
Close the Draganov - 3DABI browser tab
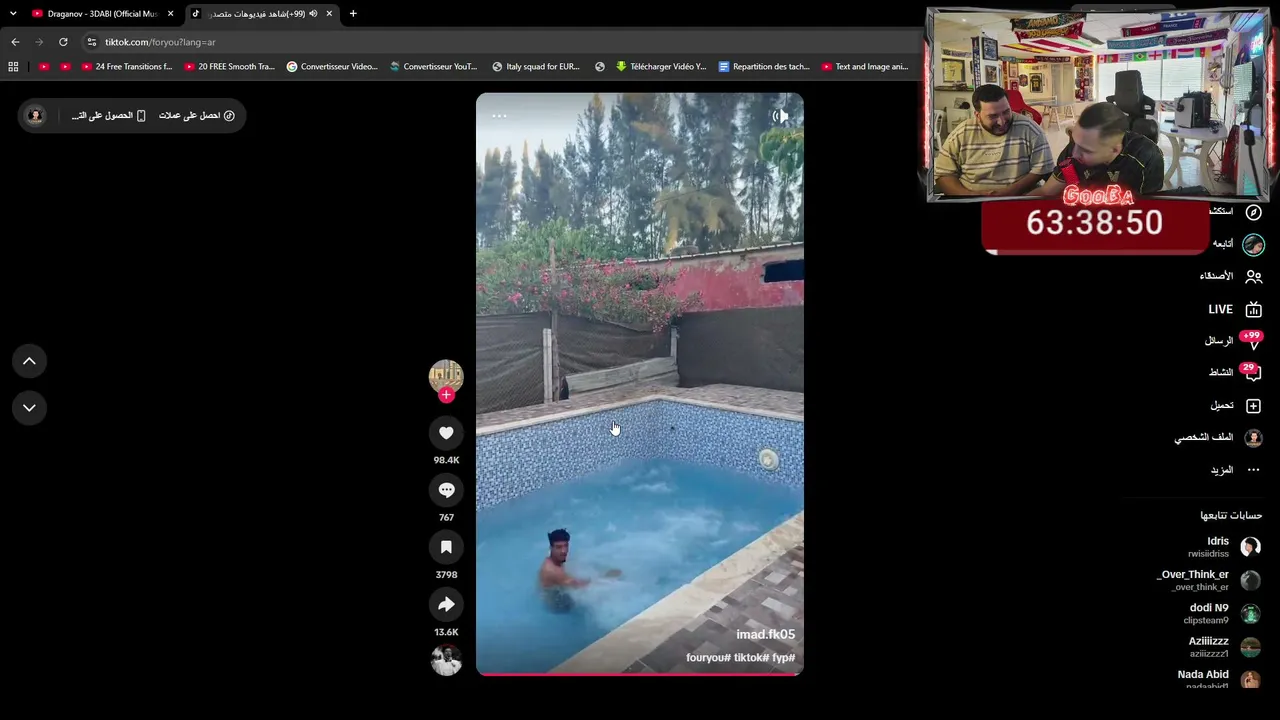(170, 14)
